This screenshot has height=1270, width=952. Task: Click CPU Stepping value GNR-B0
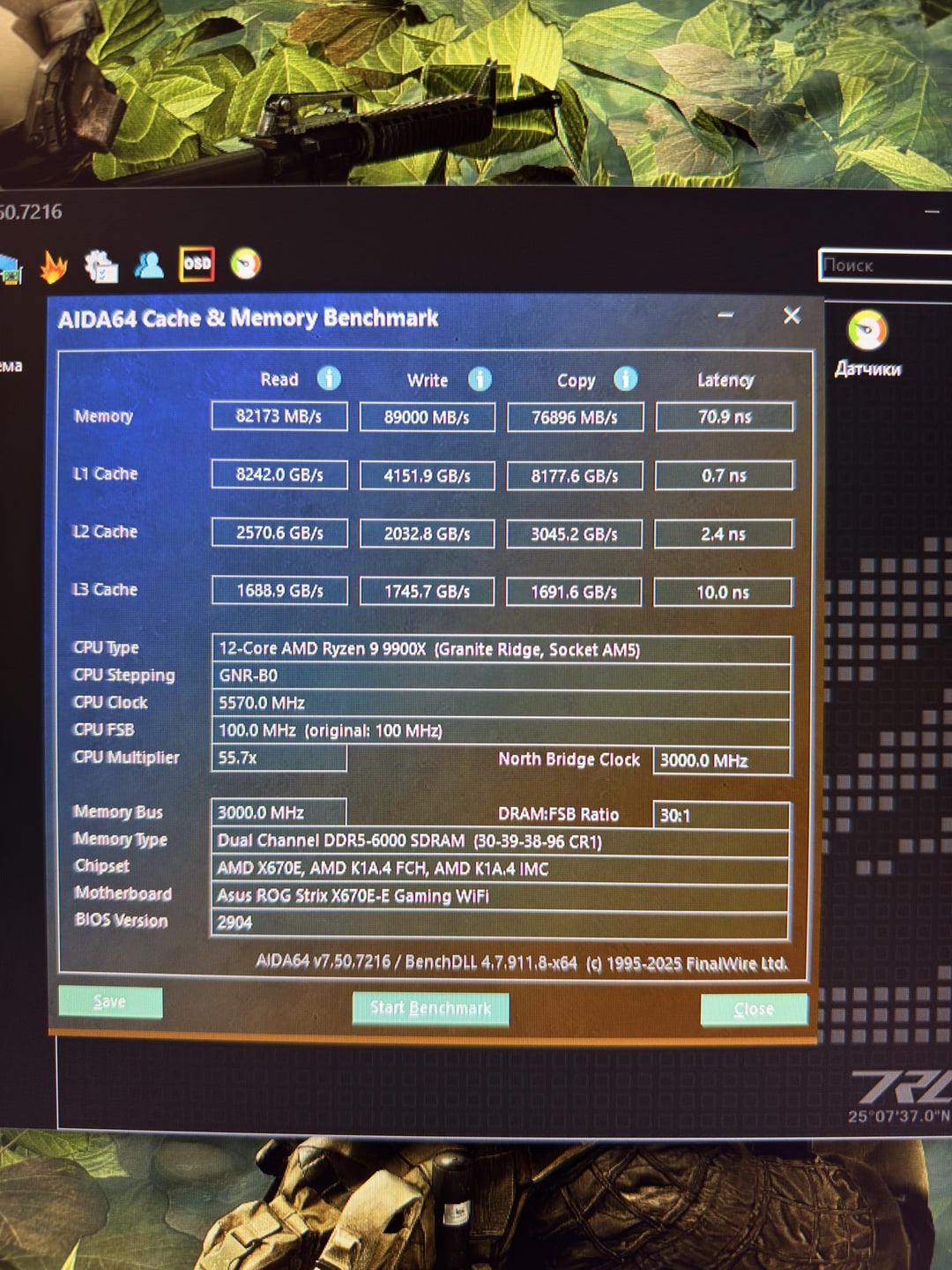point(501,676)
